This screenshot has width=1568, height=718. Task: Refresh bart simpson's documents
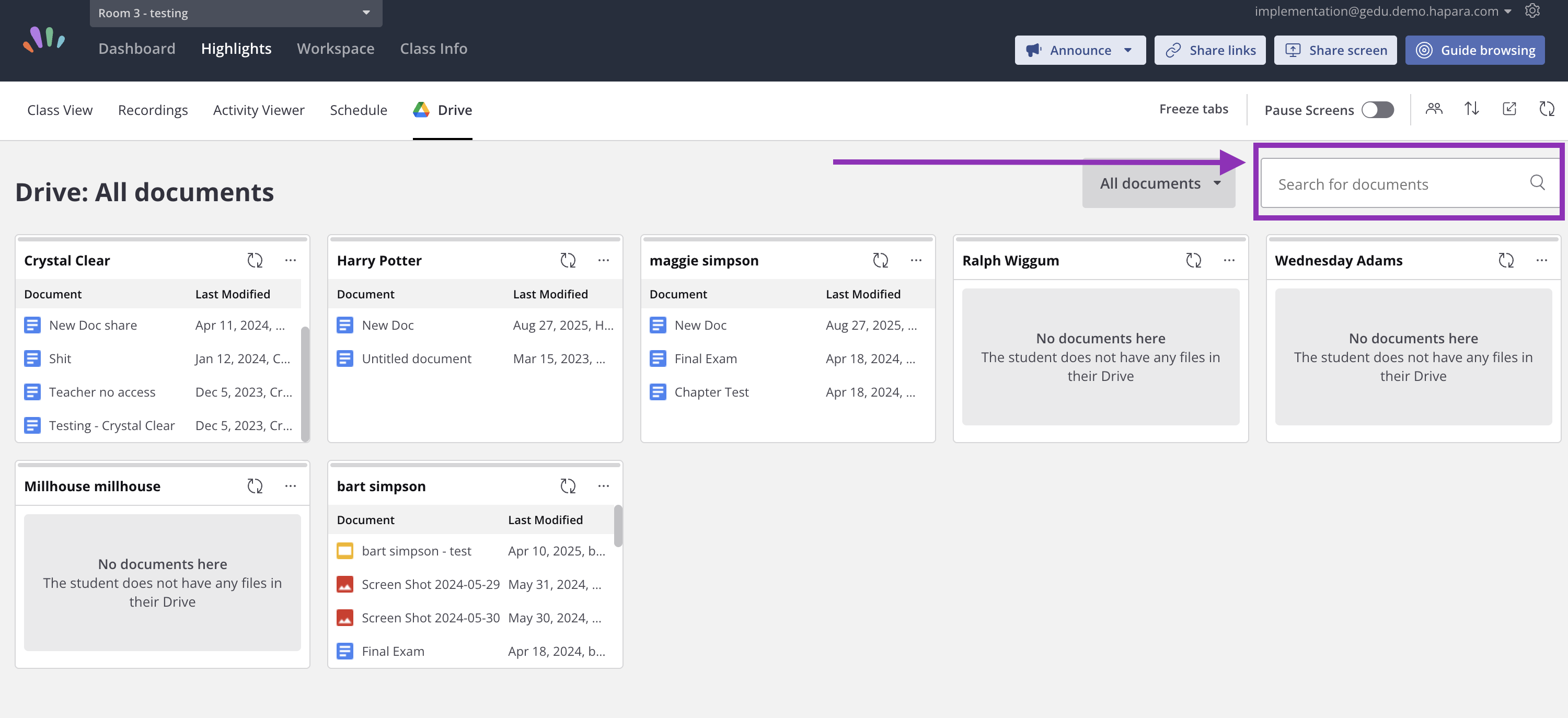point(567,486)
